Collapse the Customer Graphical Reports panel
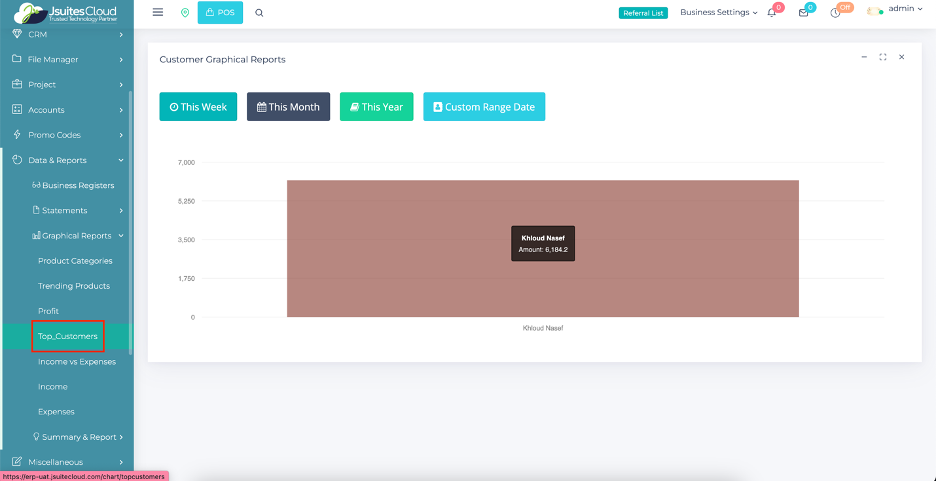 [x=864, y=57]
